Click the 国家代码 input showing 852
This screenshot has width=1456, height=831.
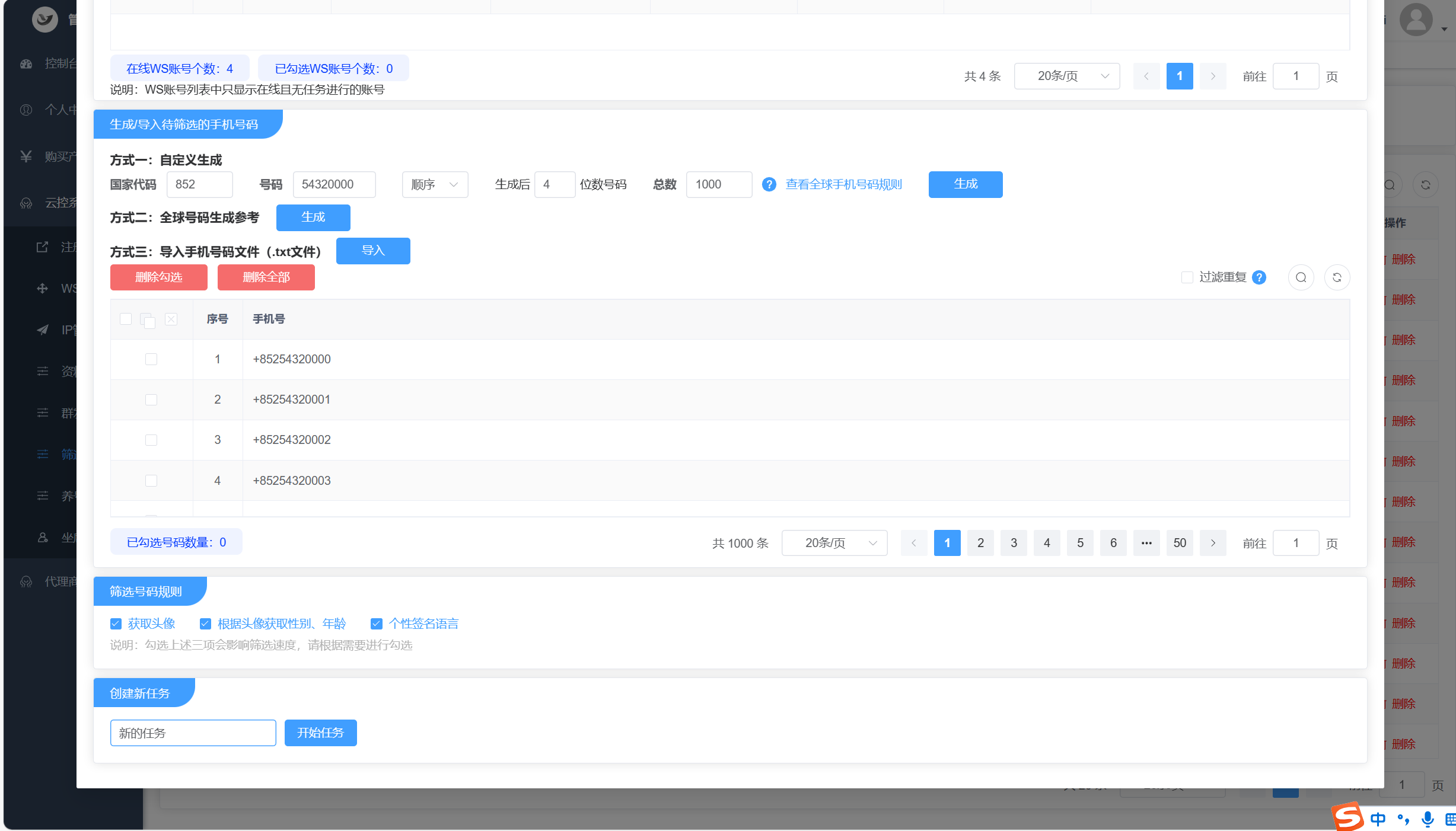pos(200,184)
